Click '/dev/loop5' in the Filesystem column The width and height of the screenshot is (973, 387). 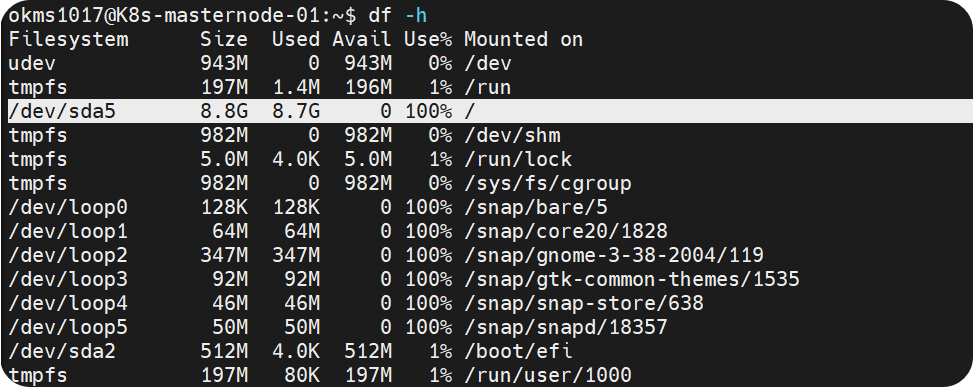68,327
